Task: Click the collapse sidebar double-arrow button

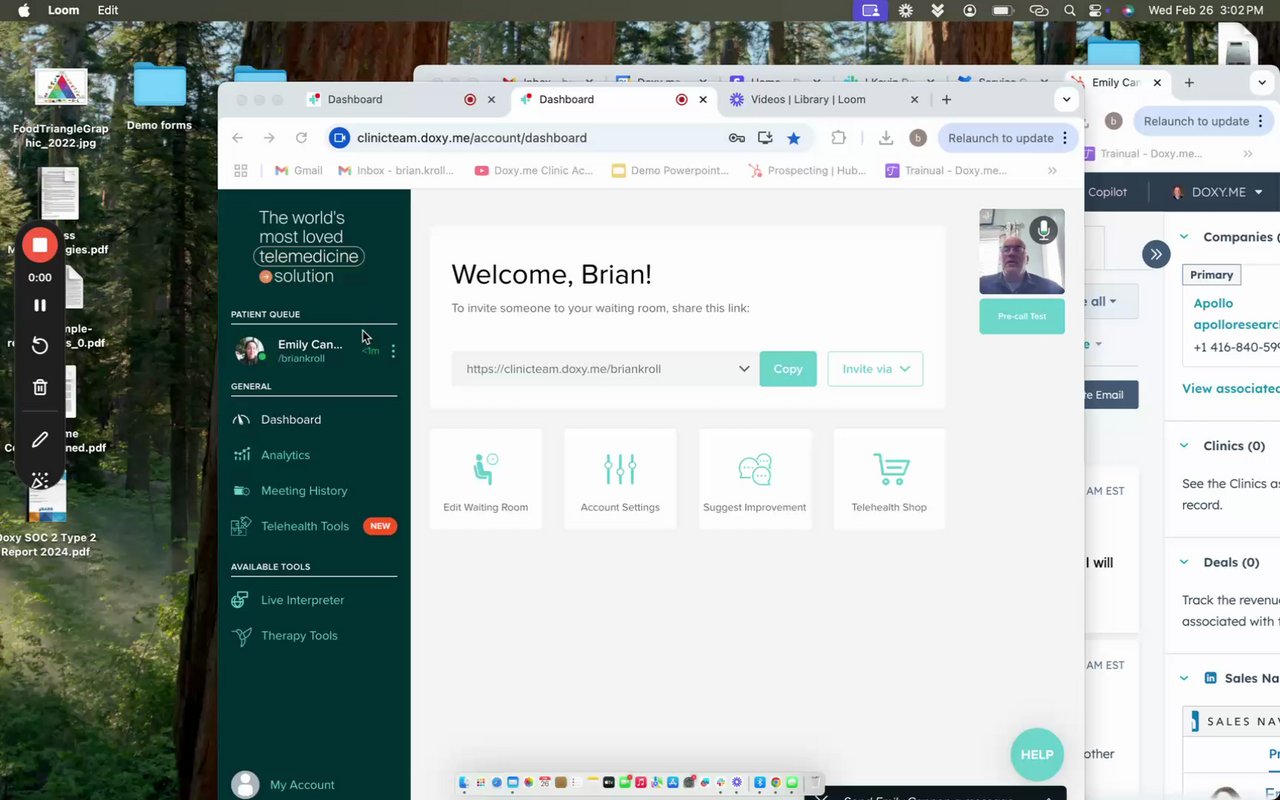Action: pos(1156,254)
